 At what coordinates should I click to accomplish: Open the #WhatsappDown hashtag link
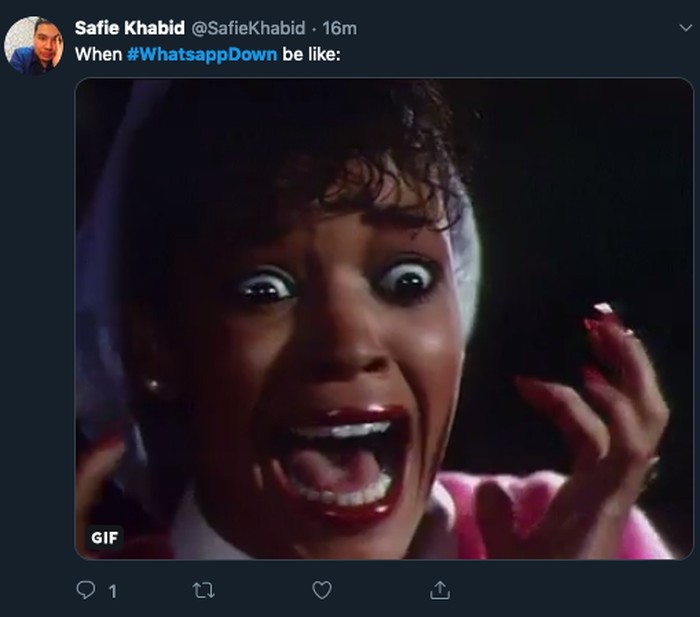[x=202, y=53]
